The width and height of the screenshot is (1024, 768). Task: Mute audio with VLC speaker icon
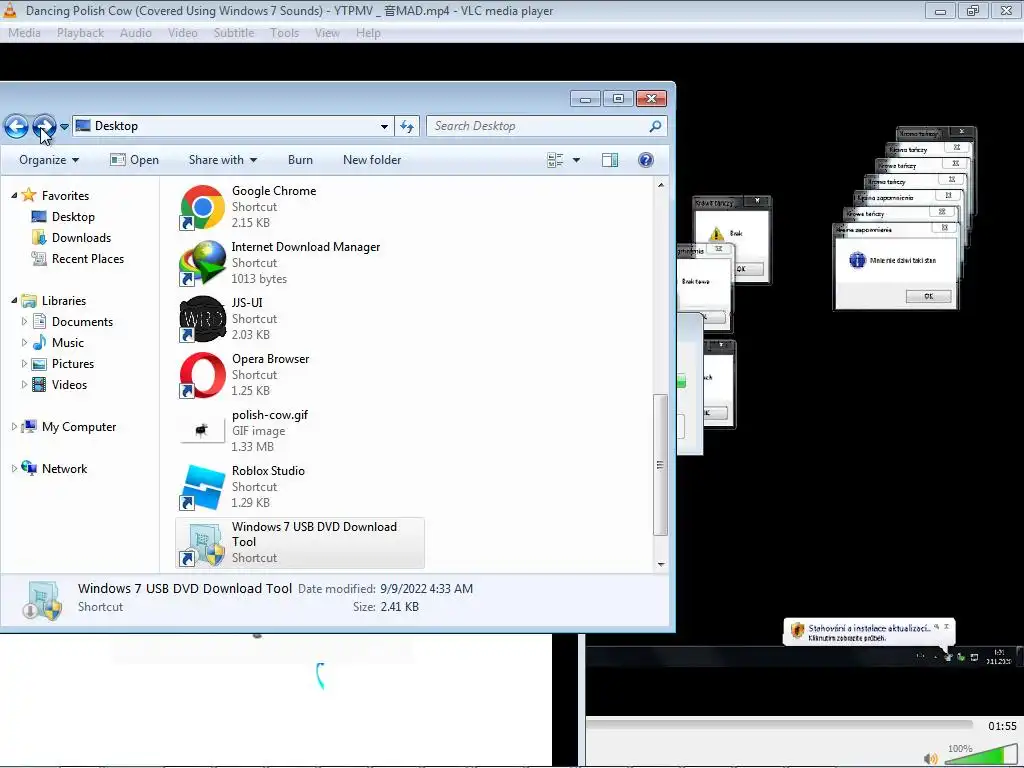[x=931, y=758]
